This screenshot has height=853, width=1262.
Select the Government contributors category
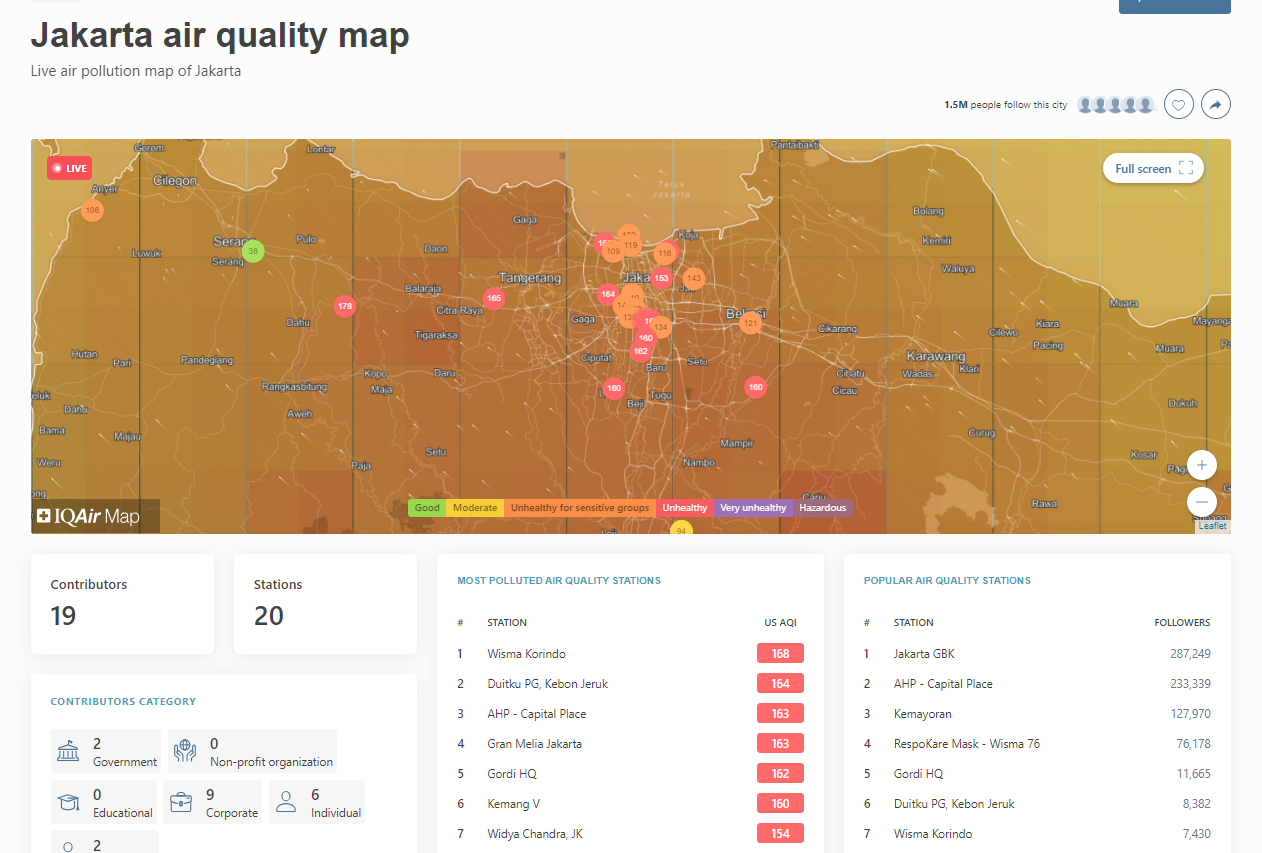tap(106, 752)
